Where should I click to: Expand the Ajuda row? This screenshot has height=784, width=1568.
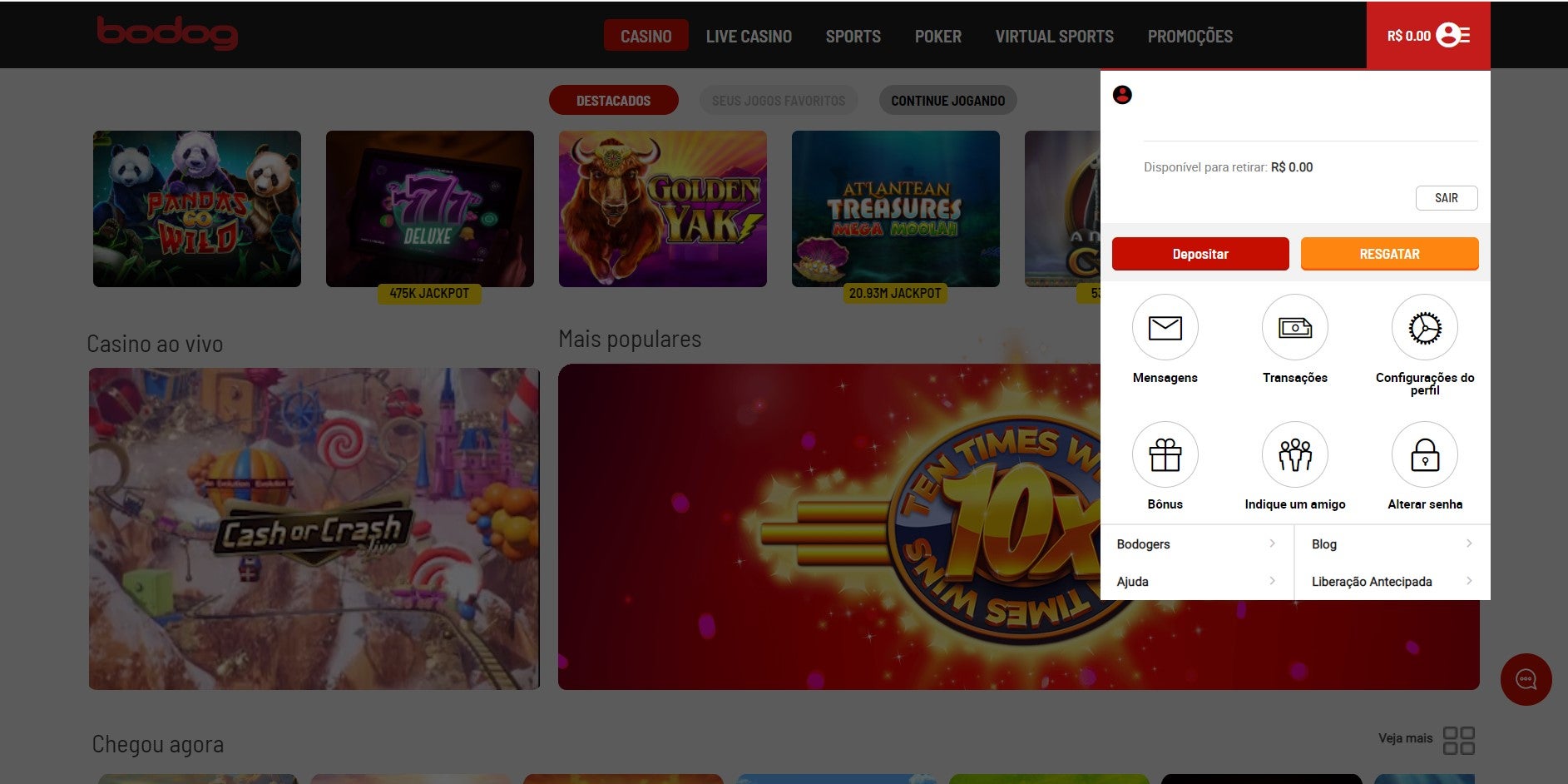pos(1196,581)
